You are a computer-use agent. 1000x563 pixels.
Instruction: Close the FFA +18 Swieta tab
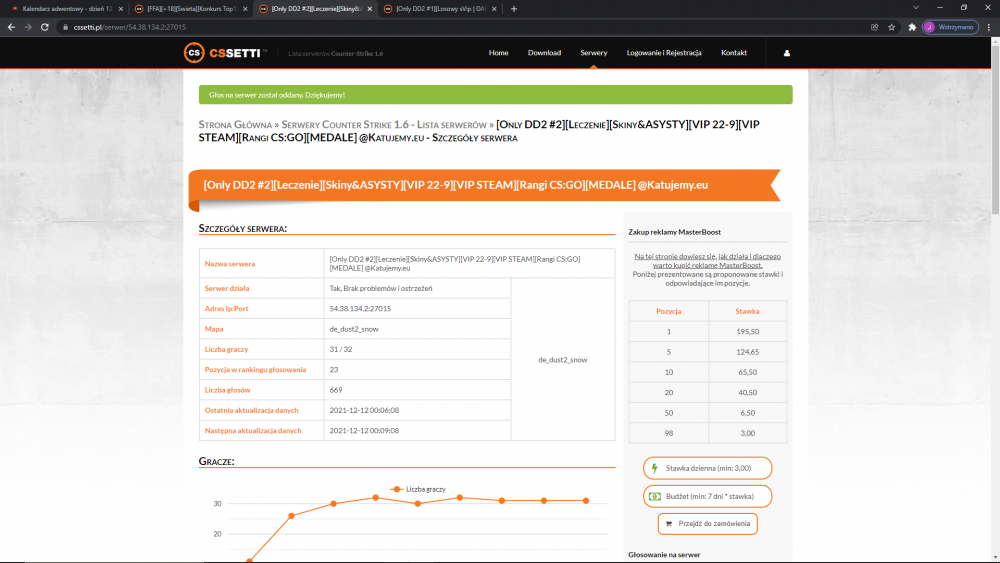(245, 9)
